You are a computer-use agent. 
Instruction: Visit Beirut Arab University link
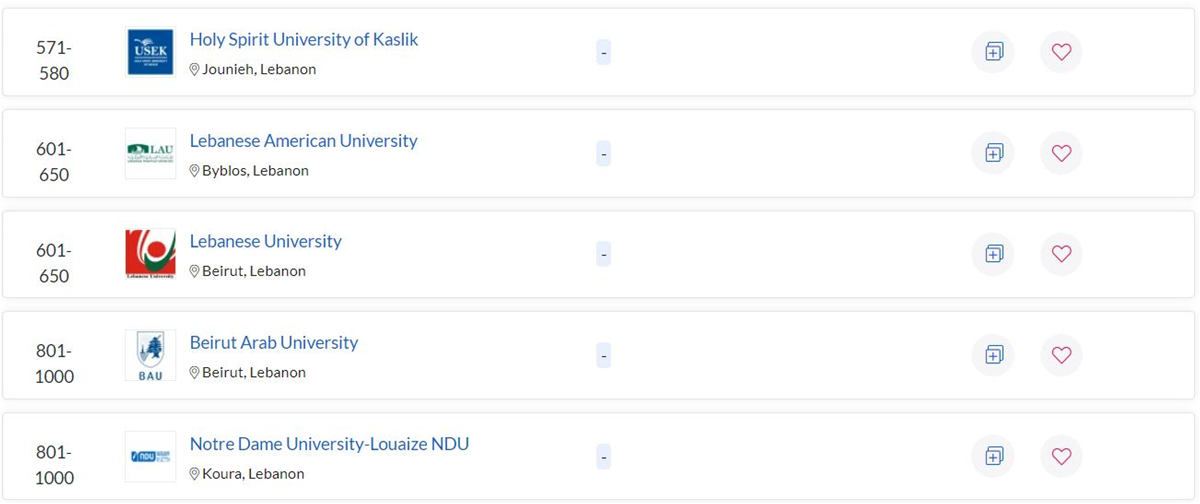(273, 343)
